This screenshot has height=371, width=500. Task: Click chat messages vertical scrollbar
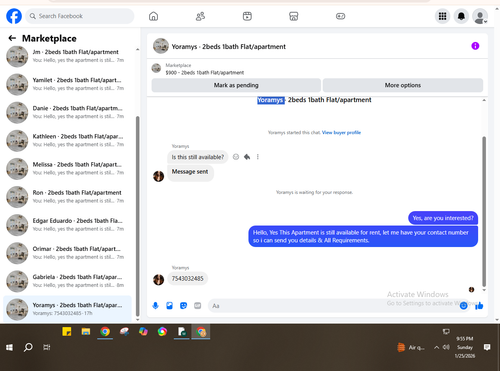click(x=484, y=211)
